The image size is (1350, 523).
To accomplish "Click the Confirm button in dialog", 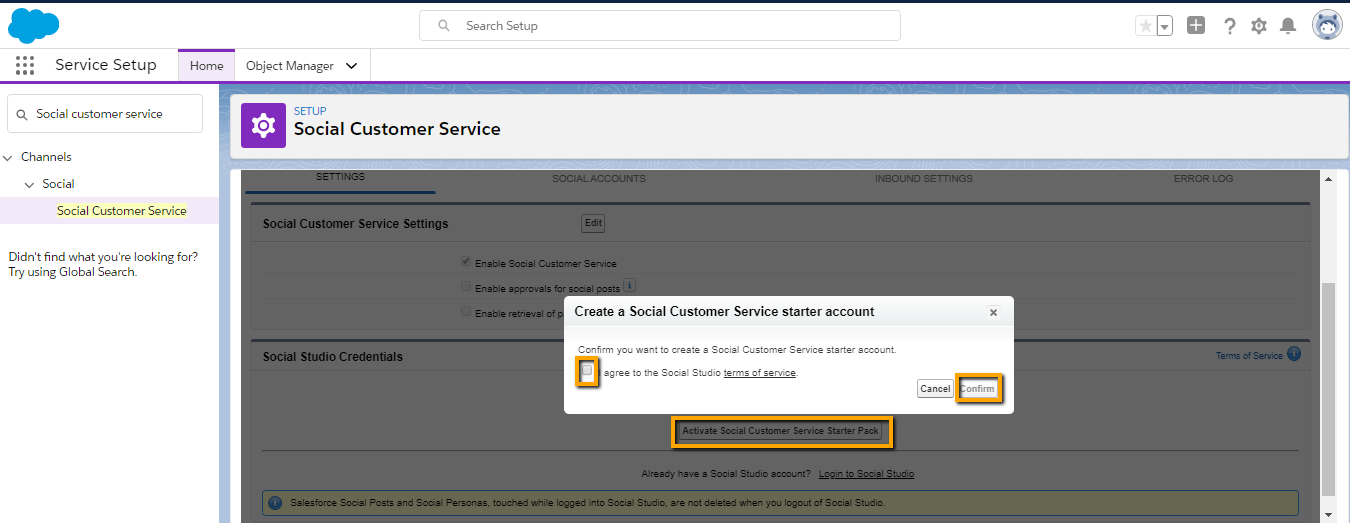I will 978,389.
